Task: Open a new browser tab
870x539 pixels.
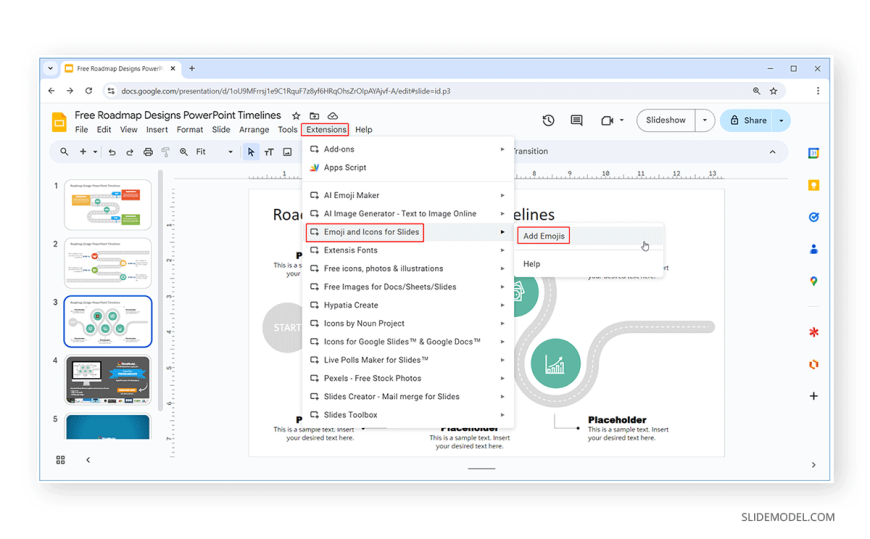Action: (192, 68)
